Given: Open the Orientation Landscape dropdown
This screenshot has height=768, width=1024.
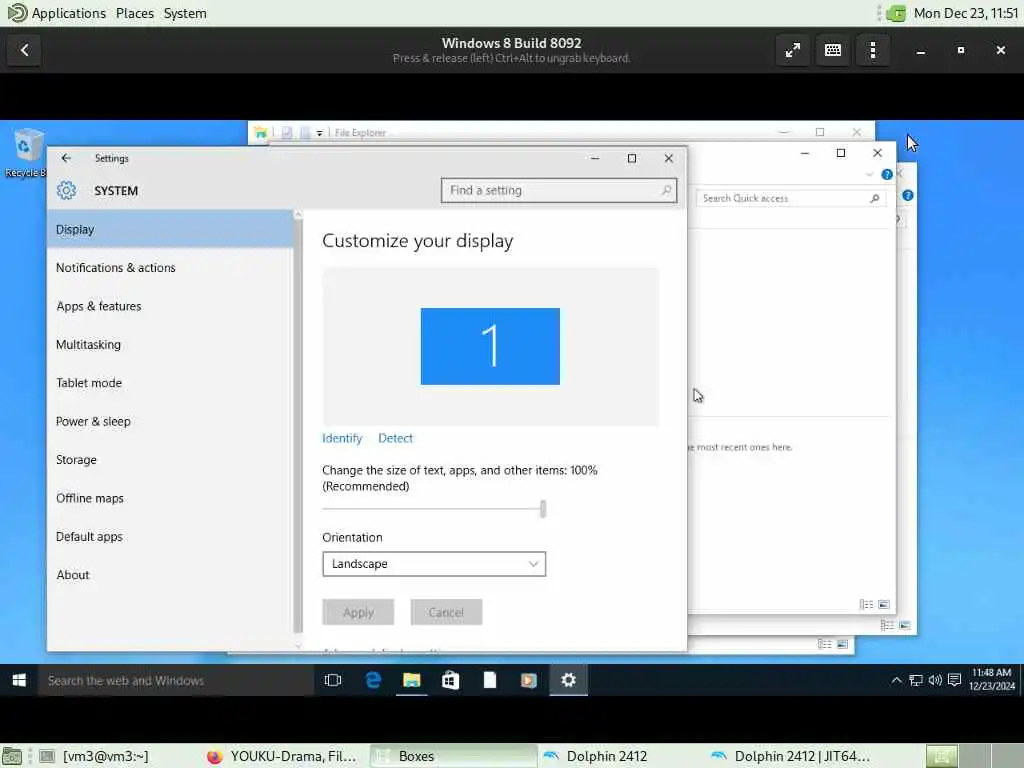Looking at the screenshot, I should click(x=434, y=564).
